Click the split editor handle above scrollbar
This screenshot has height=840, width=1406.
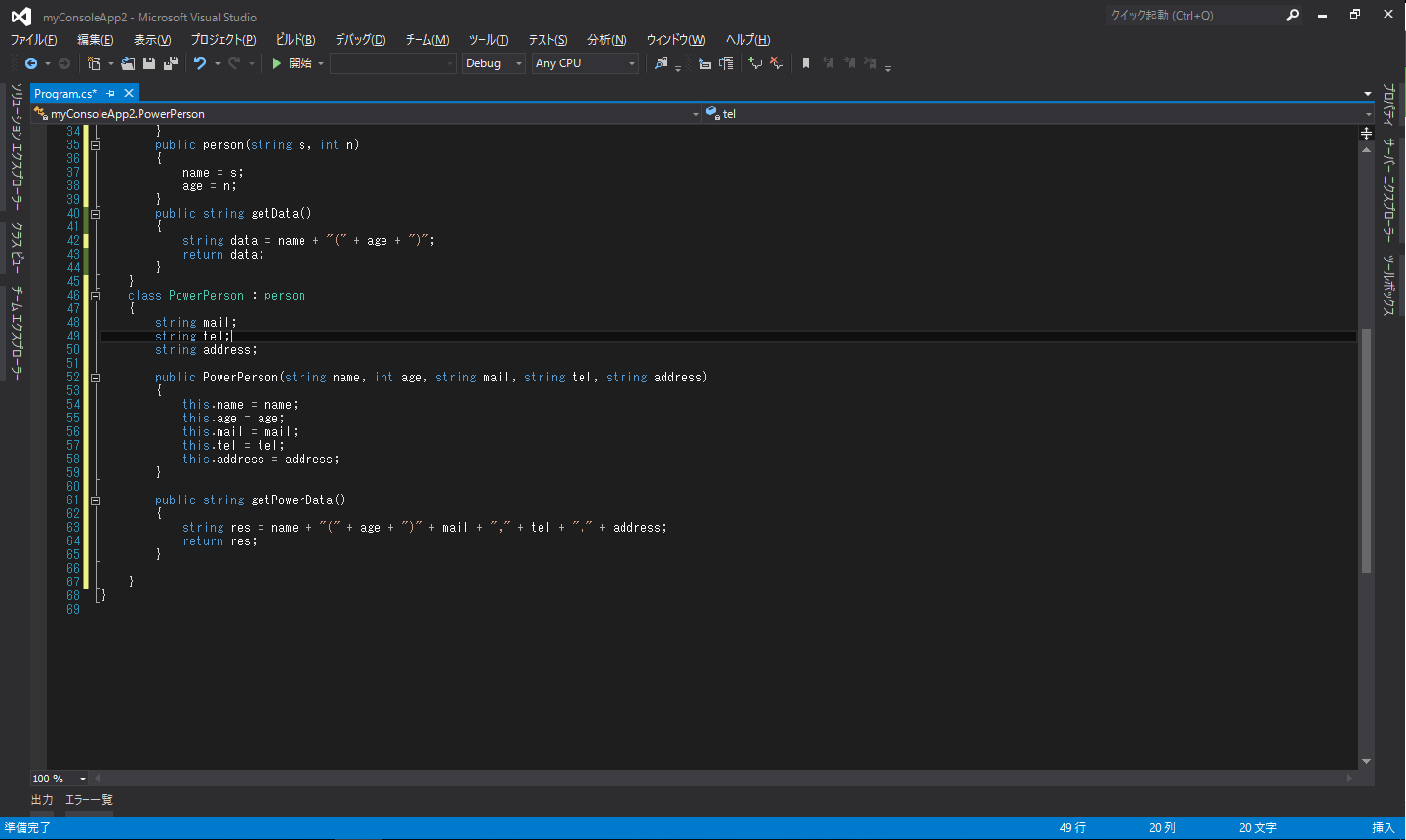pyautogui.click(x=1366, y=132)
